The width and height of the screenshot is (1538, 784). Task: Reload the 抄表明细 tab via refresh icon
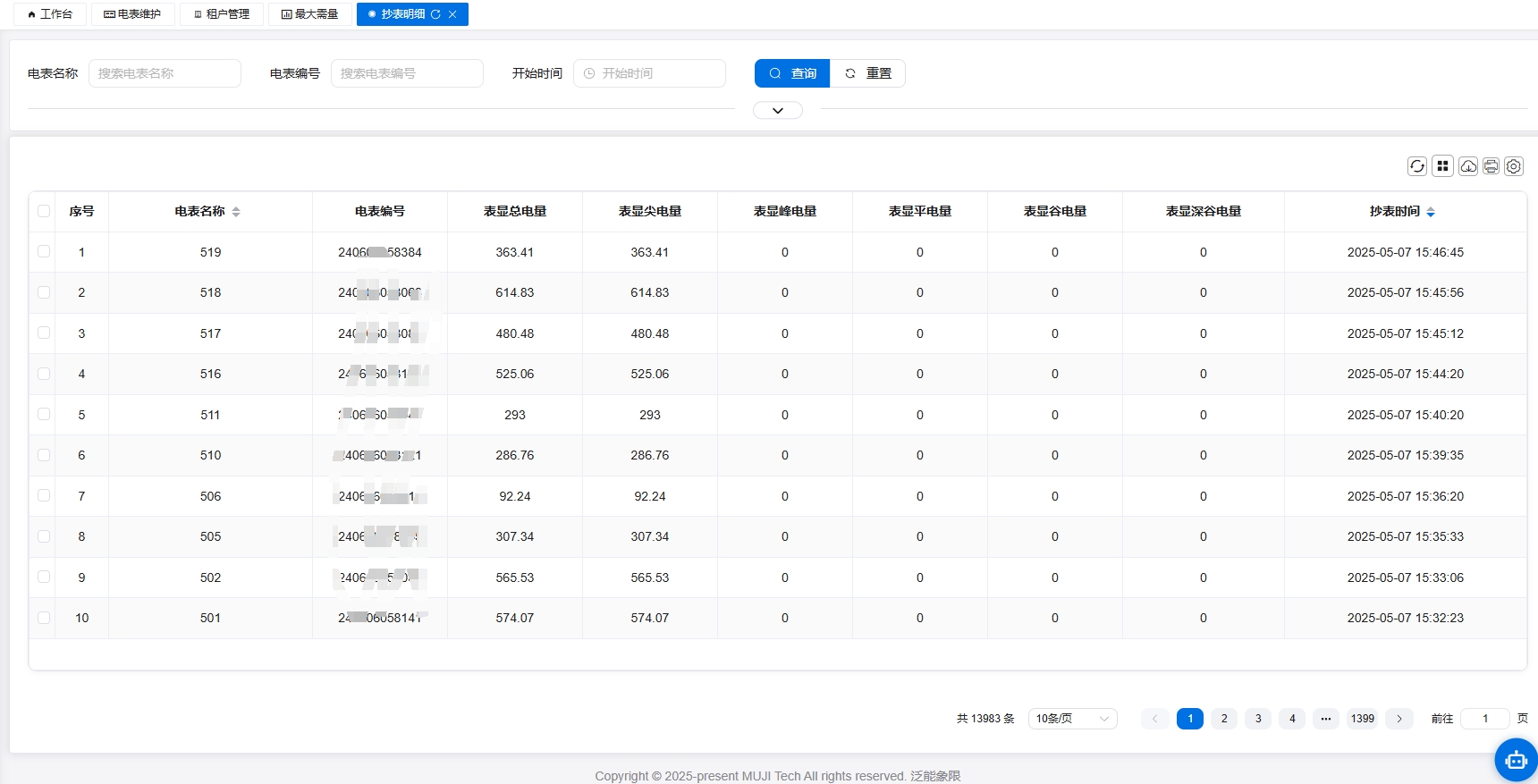click(x=436, y=14)
